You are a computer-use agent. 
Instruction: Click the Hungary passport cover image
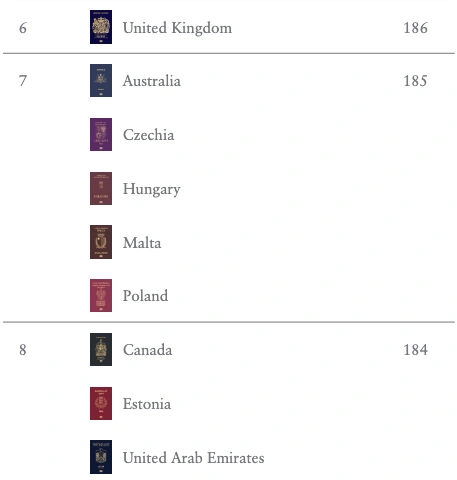101,188
